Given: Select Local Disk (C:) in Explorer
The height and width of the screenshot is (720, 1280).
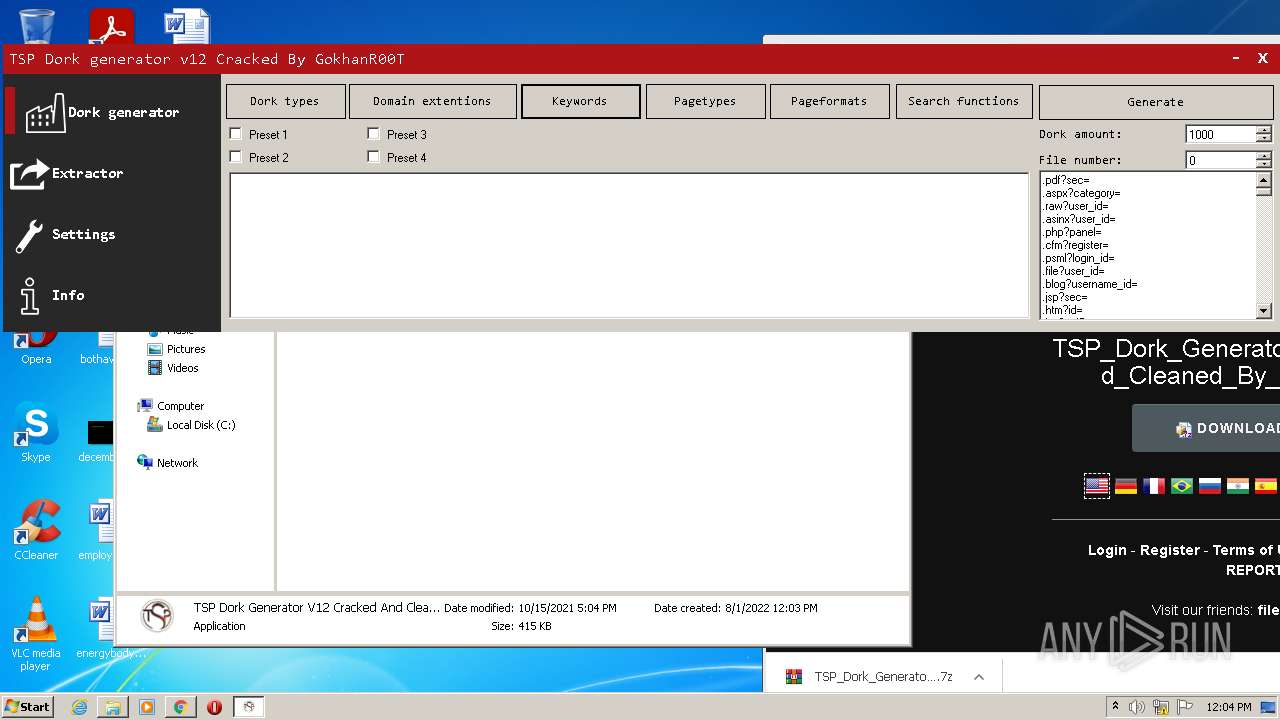Looking at the screenshot, I should (191, 425).
